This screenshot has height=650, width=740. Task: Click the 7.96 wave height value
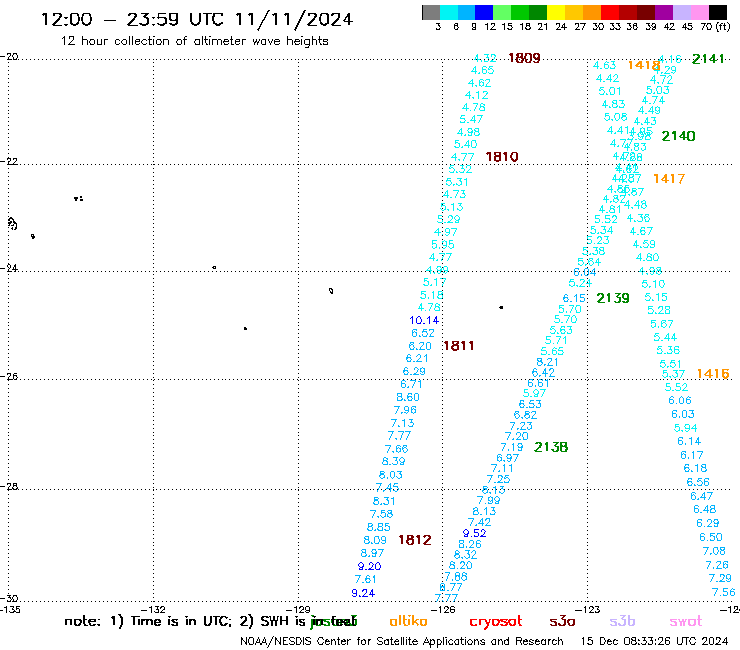[405, 410]
